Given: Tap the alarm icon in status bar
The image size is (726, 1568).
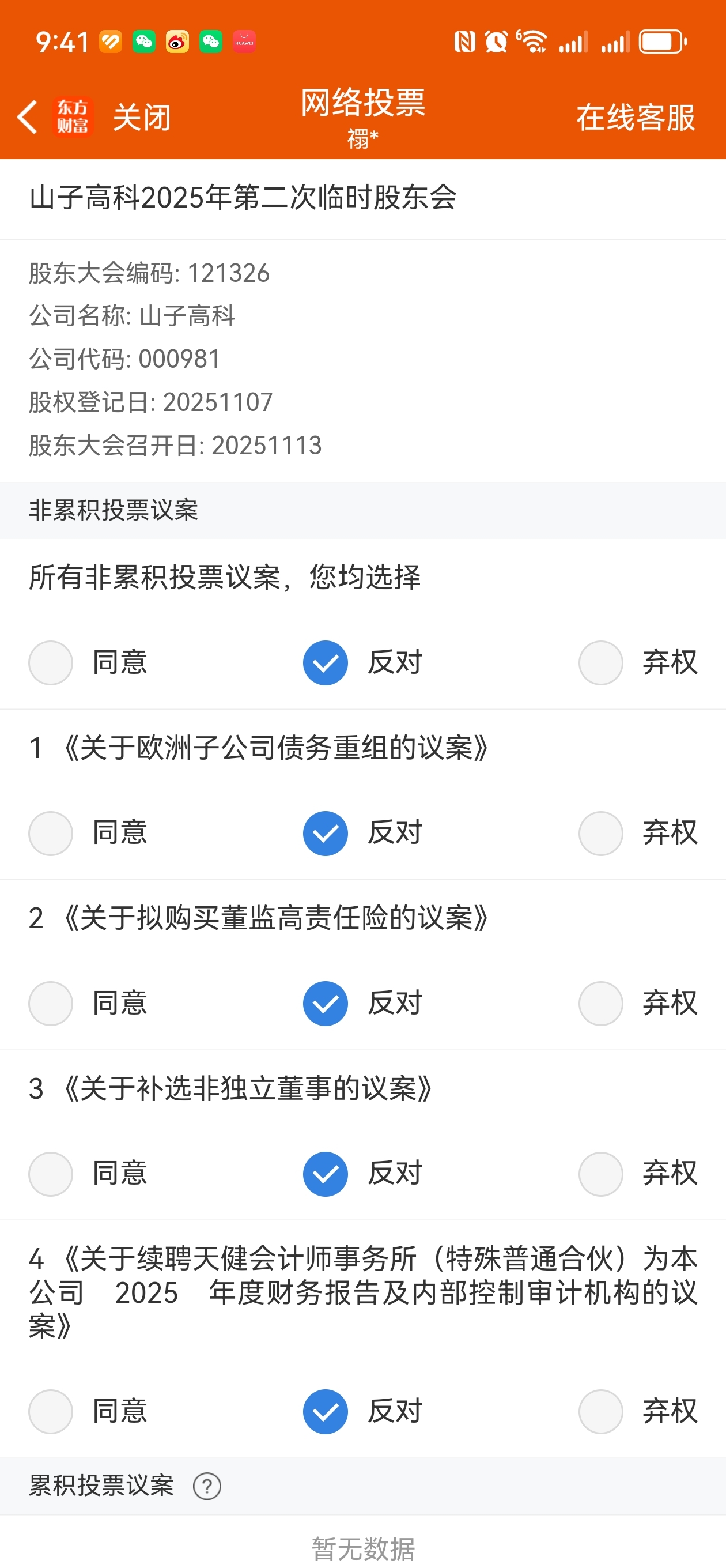Looking at the screenshot, I should [496, 42].
